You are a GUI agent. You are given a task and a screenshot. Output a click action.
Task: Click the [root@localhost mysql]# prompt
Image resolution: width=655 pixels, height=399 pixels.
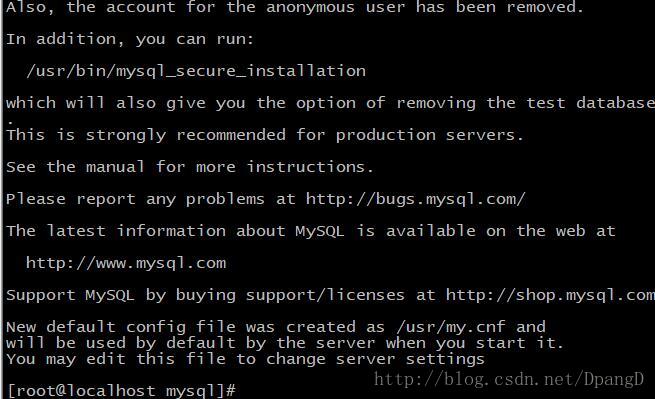121,391
